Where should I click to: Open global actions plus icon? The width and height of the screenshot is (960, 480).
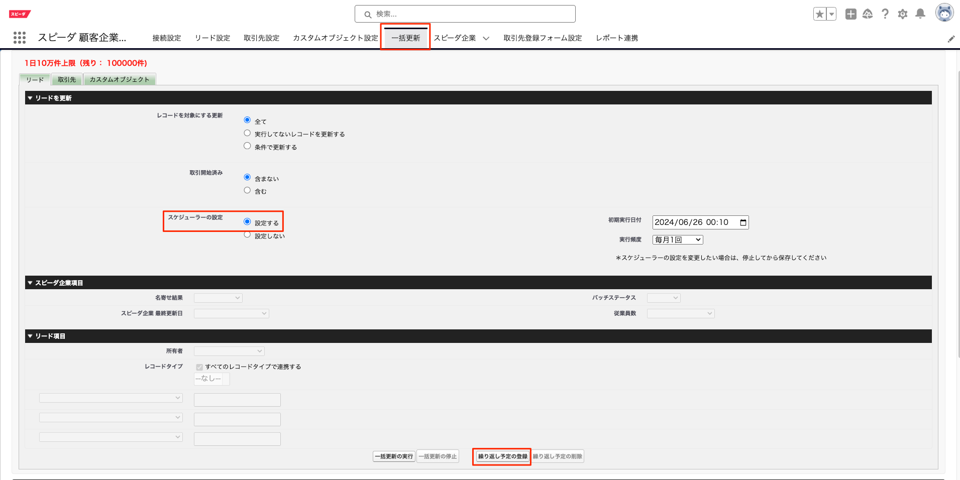[850, 14]
